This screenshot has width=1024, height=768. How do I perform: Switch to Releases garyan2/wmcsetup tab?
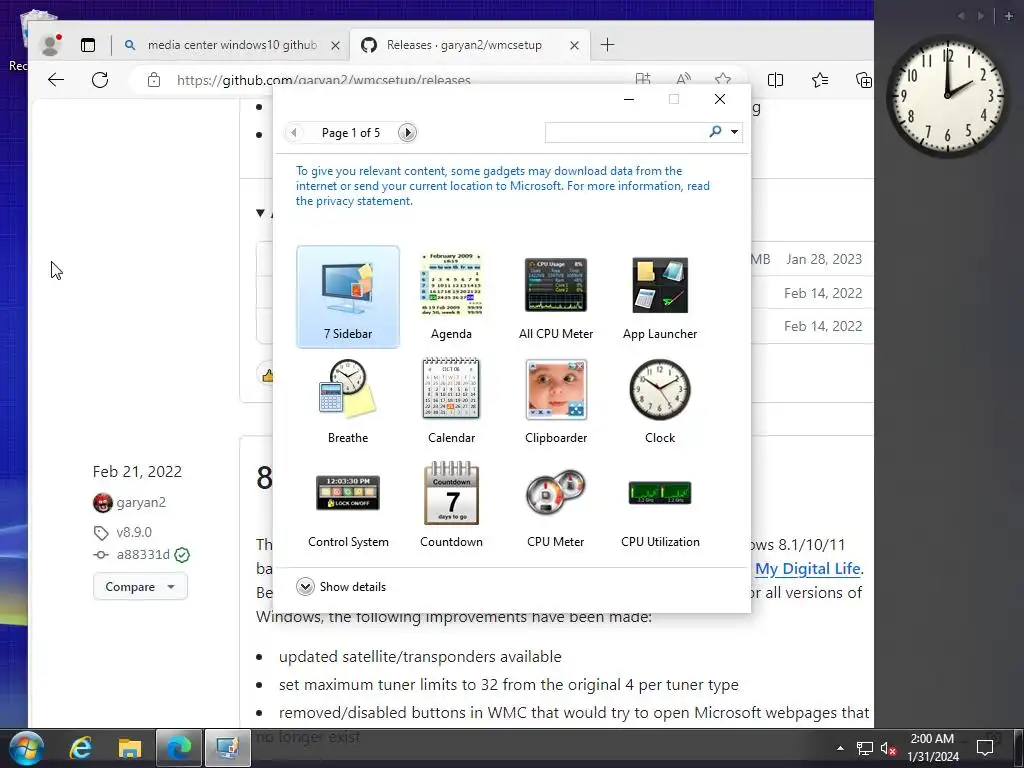[464, 44]
